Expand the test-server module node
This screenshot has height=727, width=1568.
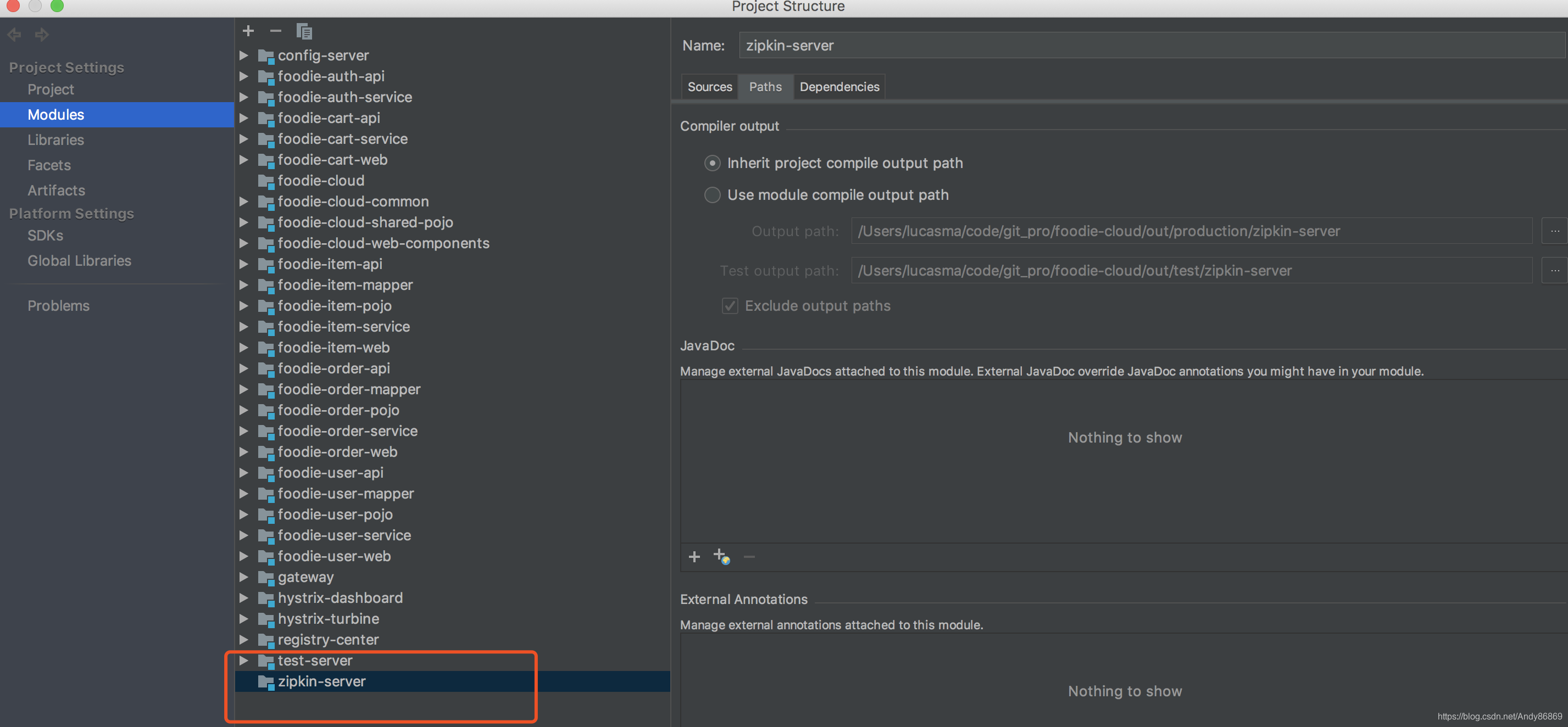(x=244, y=660)
